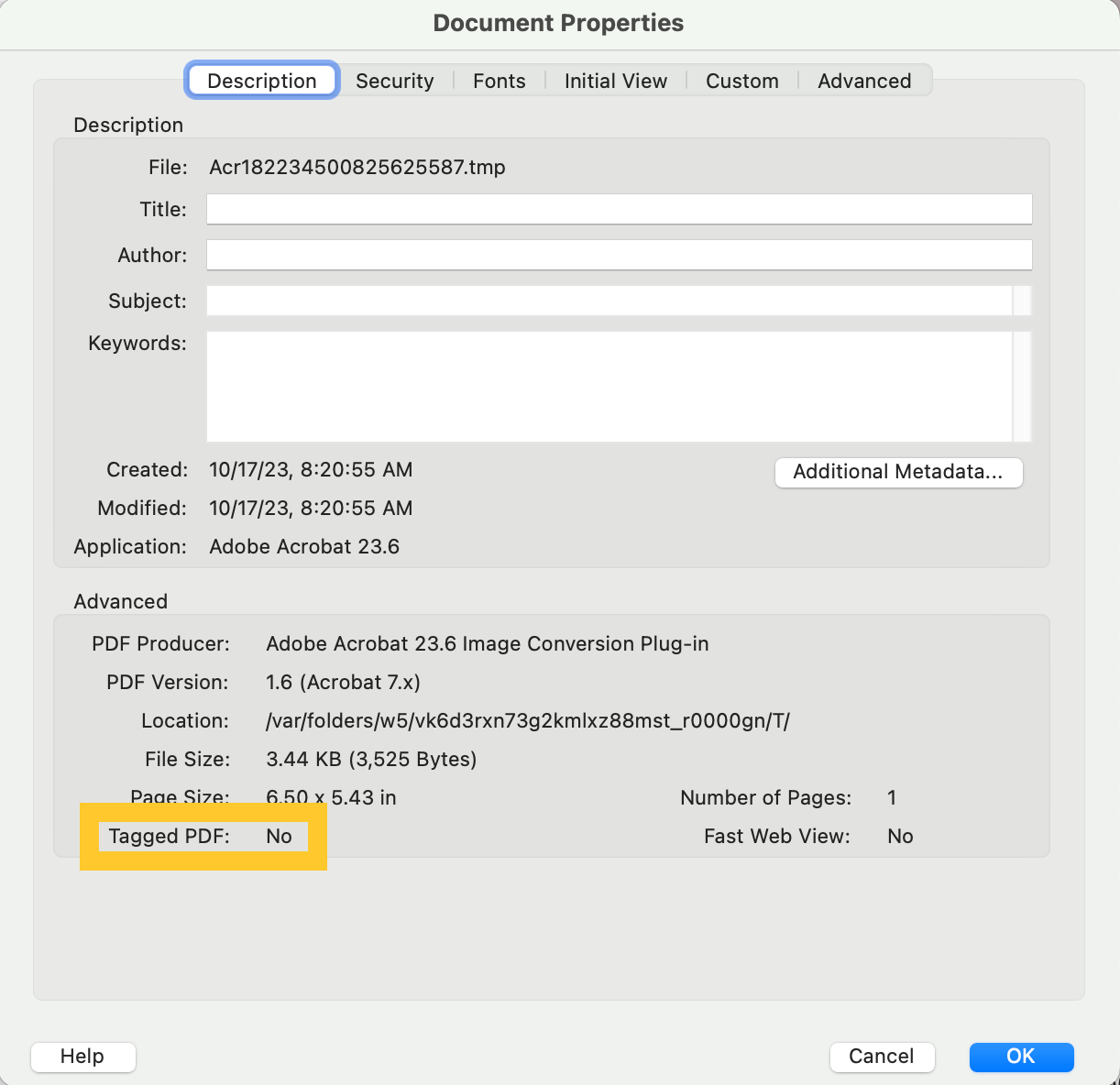
Task: Confirm with the OK button
Action: pyautogui.click(x=1021, y=1056)
